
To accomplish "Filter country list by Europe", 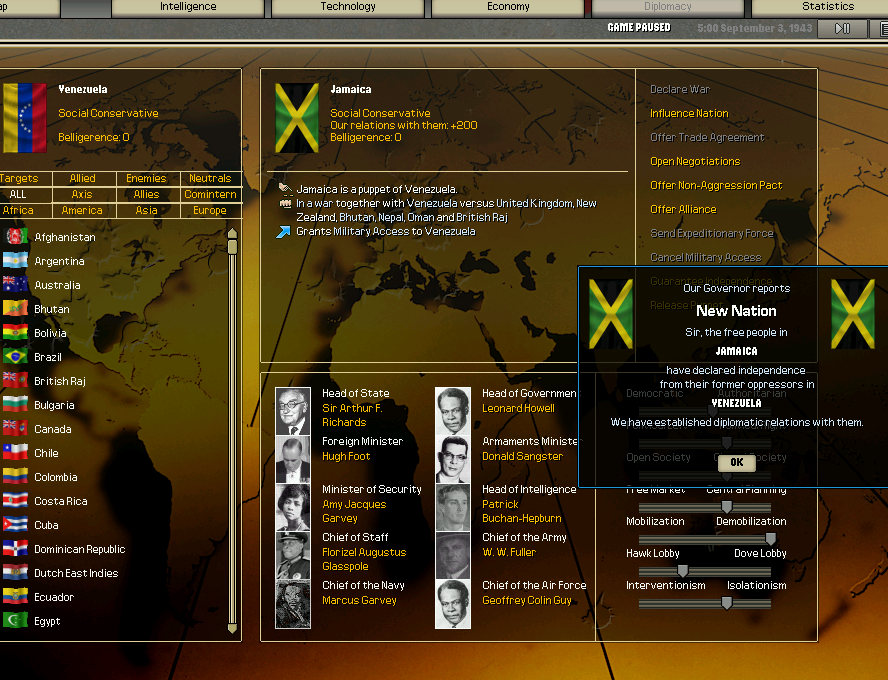I will 210,210.
